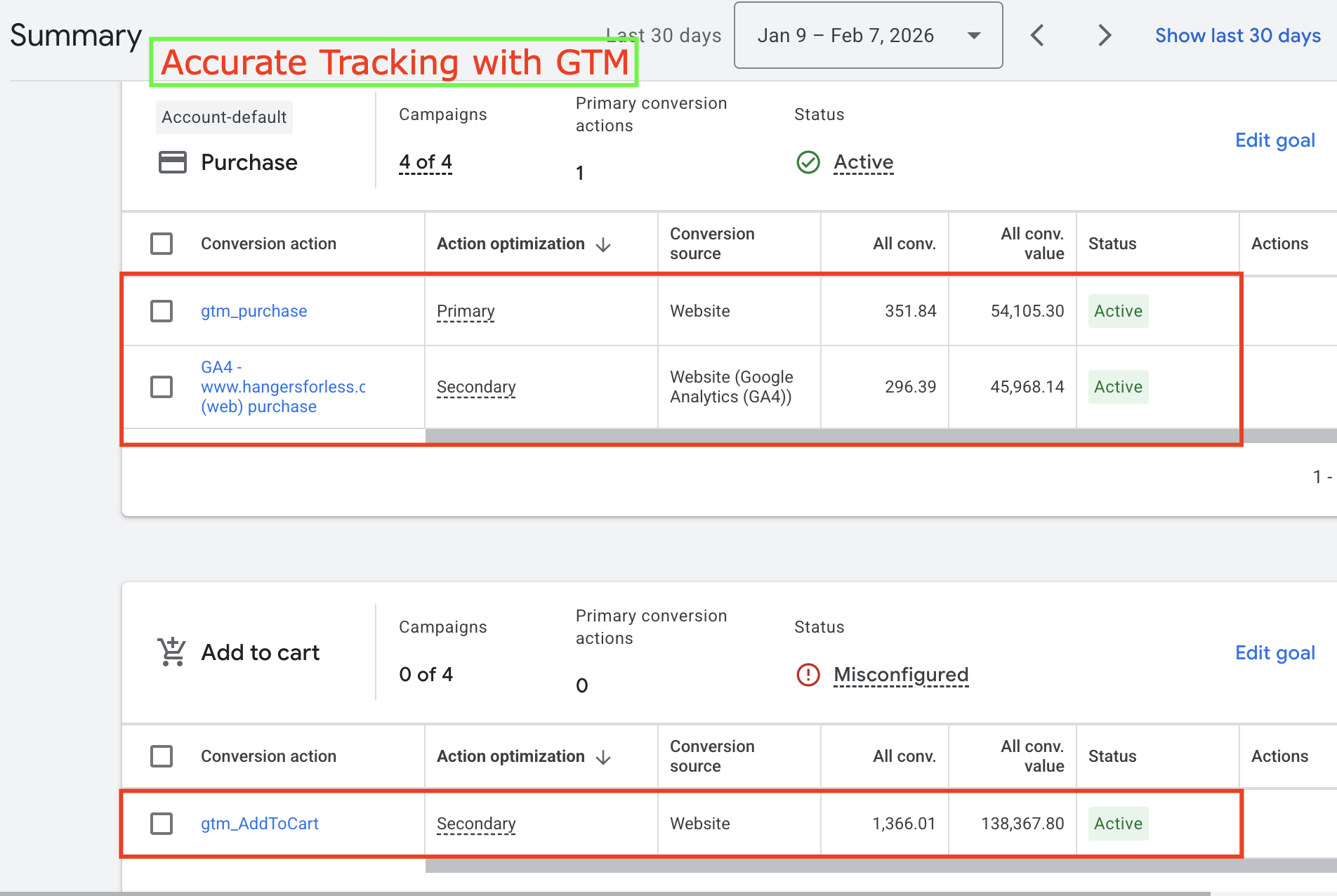Open the 4 of 4 campaigns link

click(426, 162)
